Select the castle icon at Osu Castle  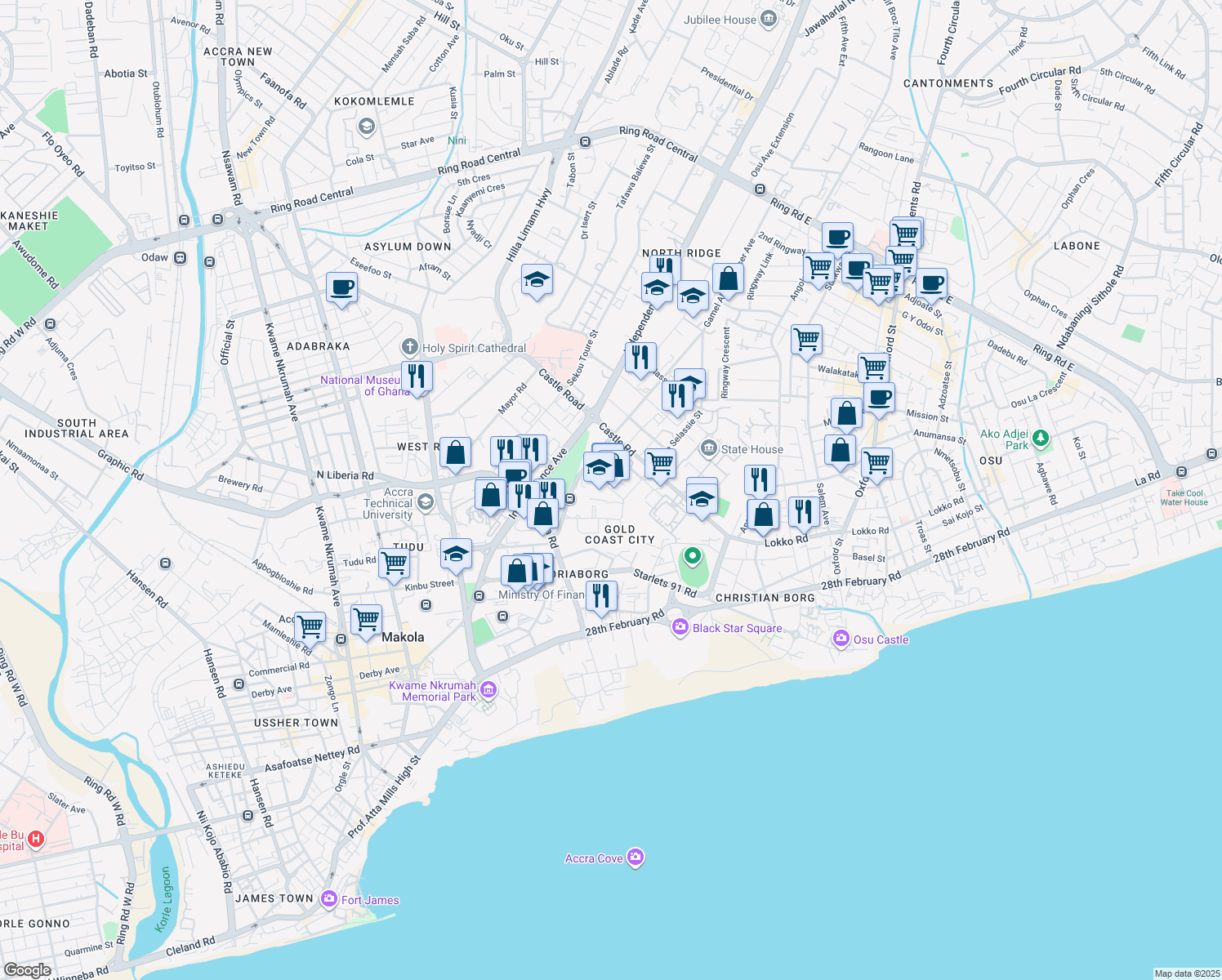tap(841, 639)
